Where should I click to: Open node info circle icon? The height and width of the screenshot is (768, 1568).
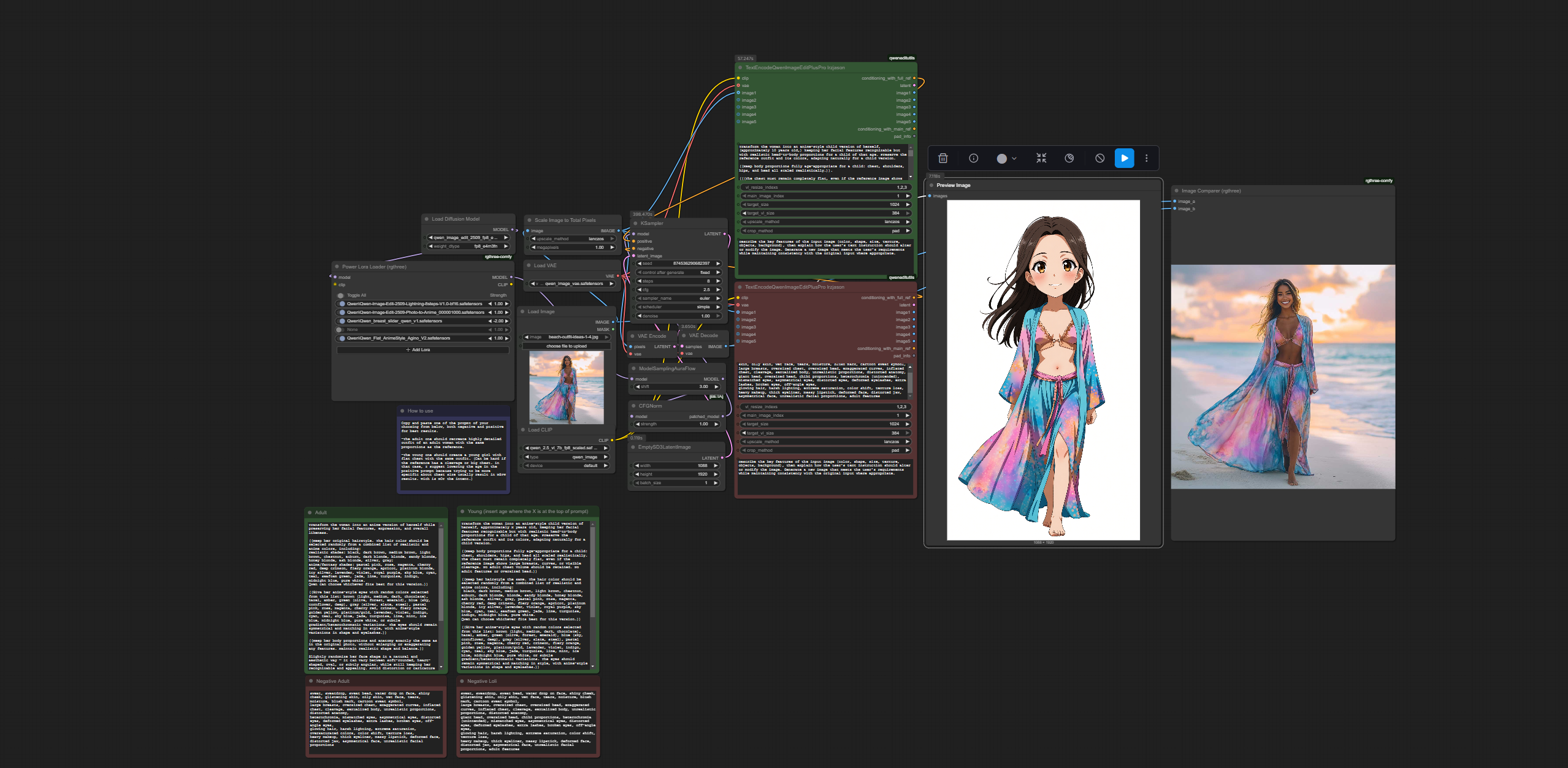point(973,158)
